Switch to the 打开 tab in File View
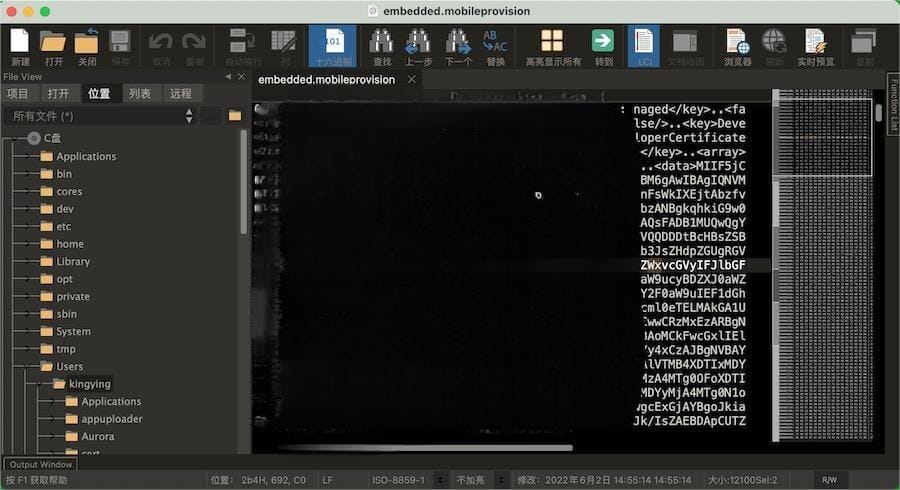Image resolution: width=900 pixels, height=490 pixels. click(x=58, y=94)
